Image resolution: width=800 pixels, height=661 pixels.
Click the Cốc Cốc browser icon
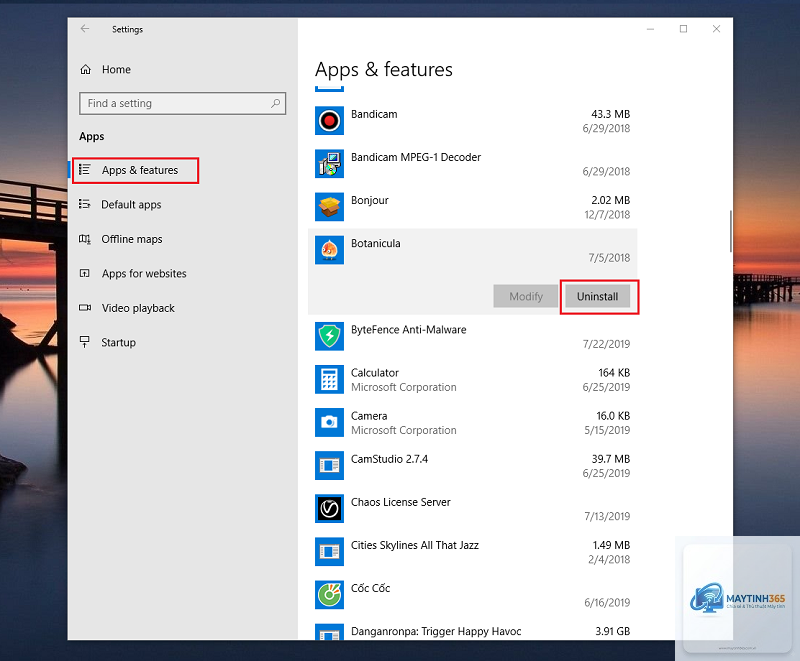pyautogui.click(x=329, y=595)
